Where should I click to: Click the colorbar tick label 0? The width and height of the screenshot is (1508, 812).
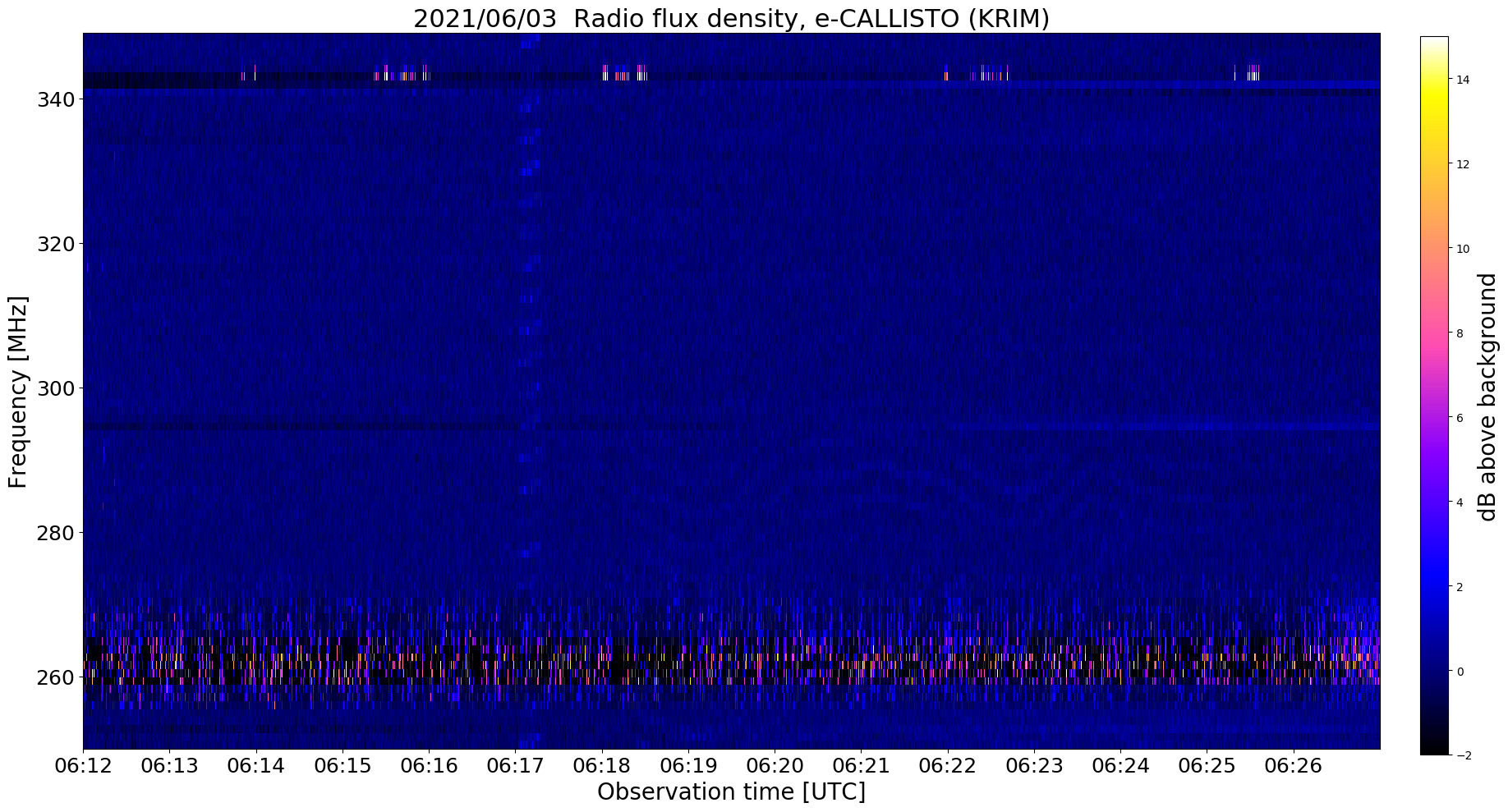click(1460, 672)
